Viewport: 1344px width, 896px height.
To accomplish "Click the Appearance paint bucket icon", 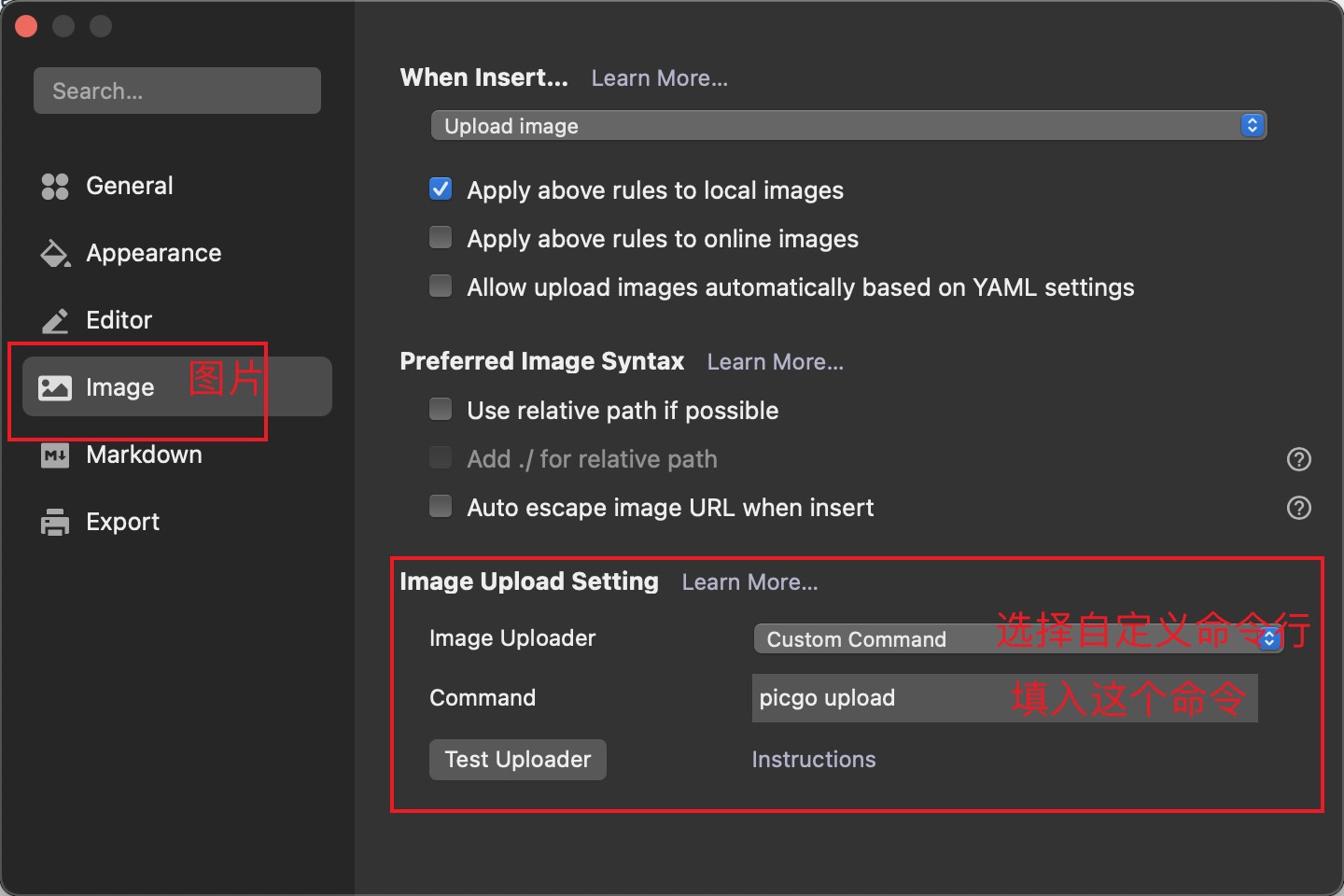I will [55, 253].
